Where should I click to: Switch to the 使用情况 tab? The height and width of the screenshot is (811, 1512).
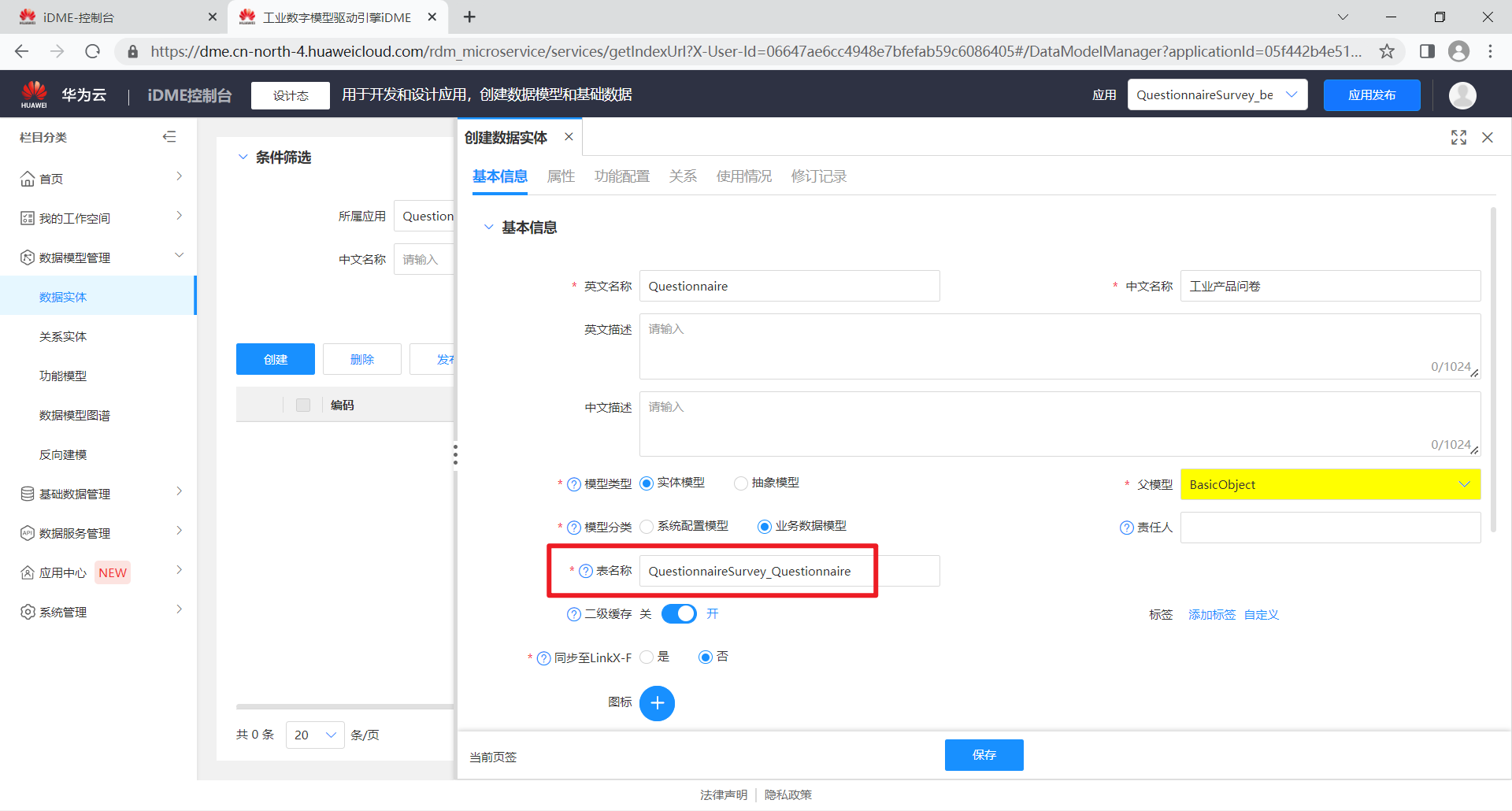click(743, 176)
